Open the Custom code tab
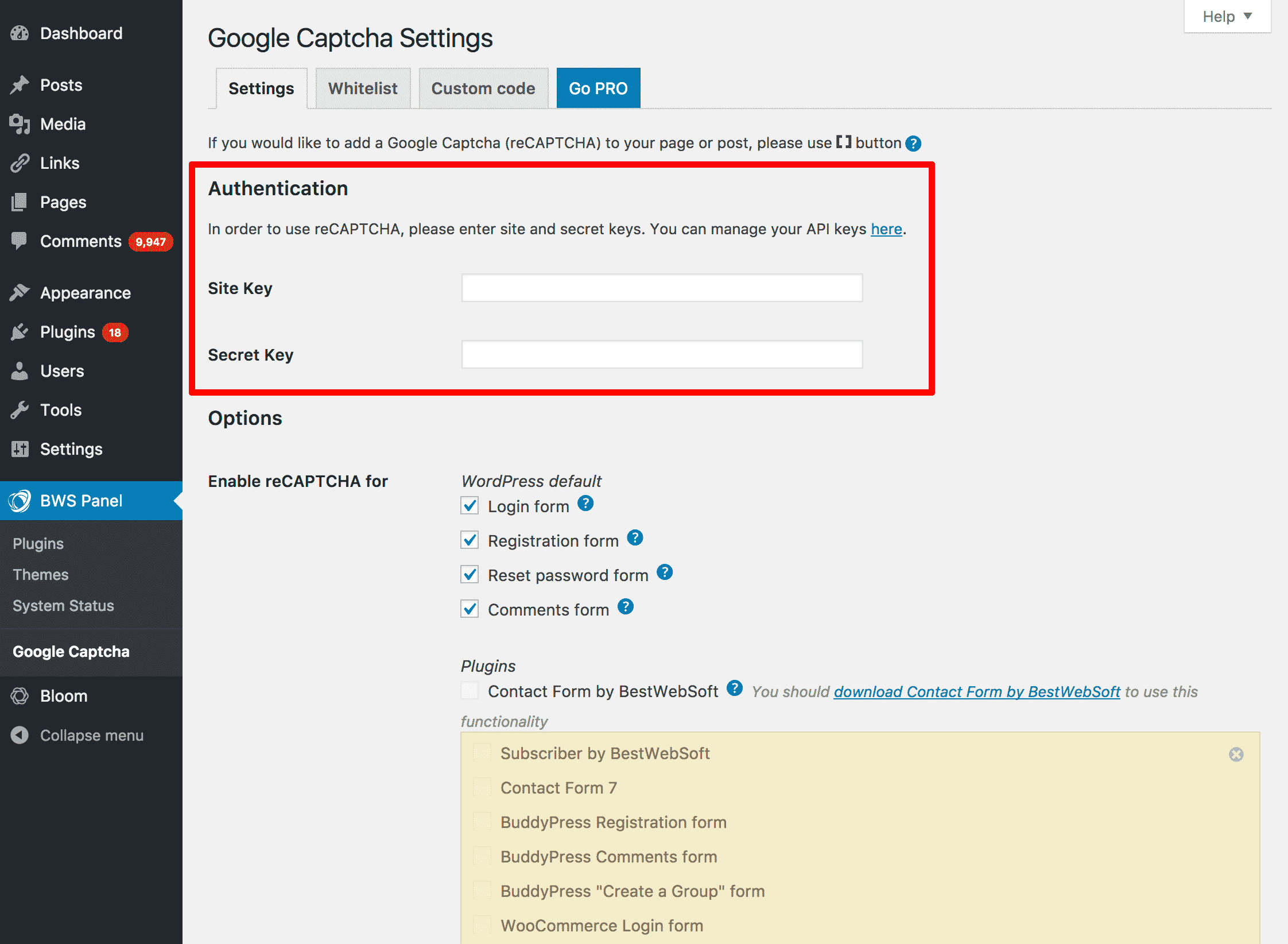Image resolution: width=1288 pixels, height=944 pixels. (483, 88)
